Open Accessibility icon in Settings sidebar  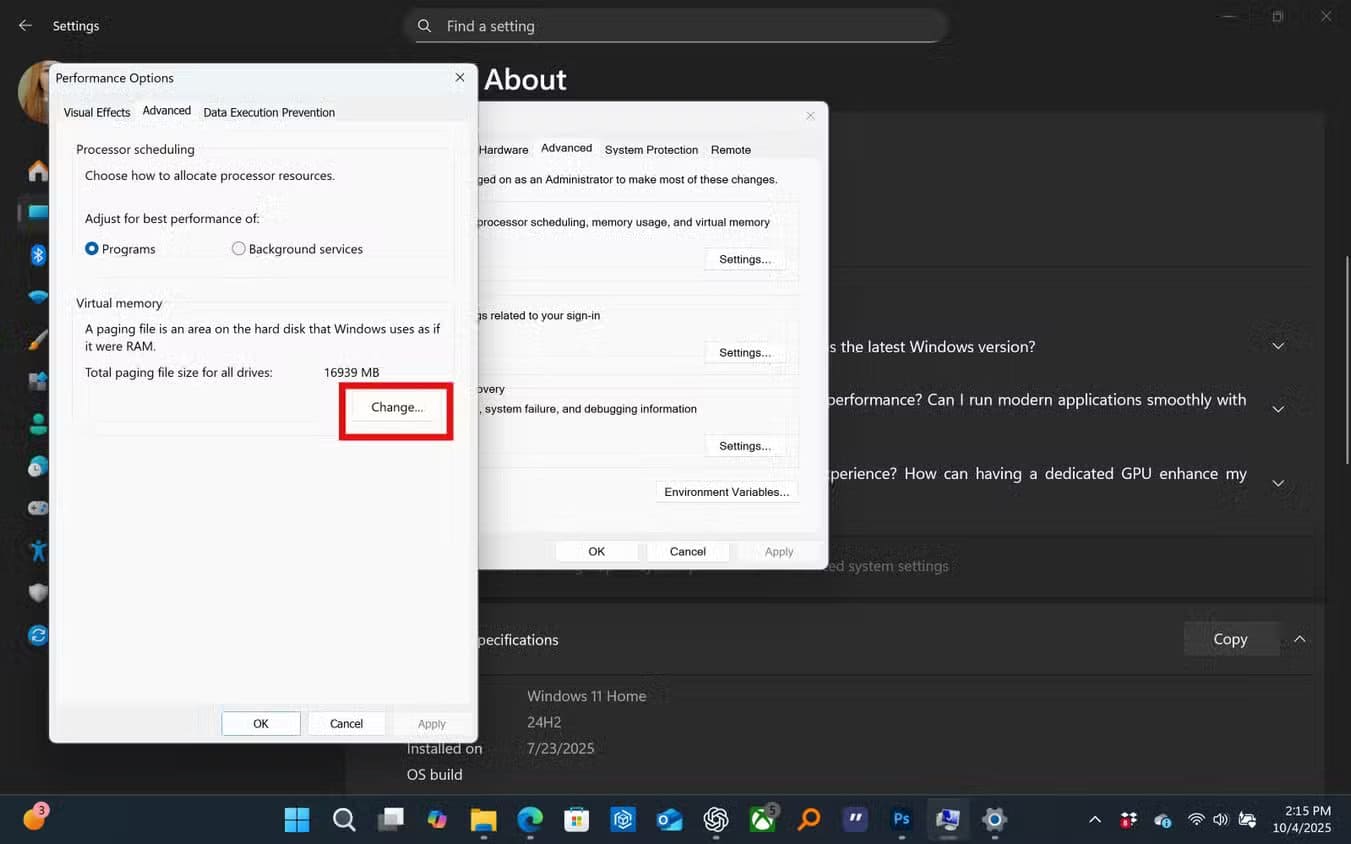38,550
